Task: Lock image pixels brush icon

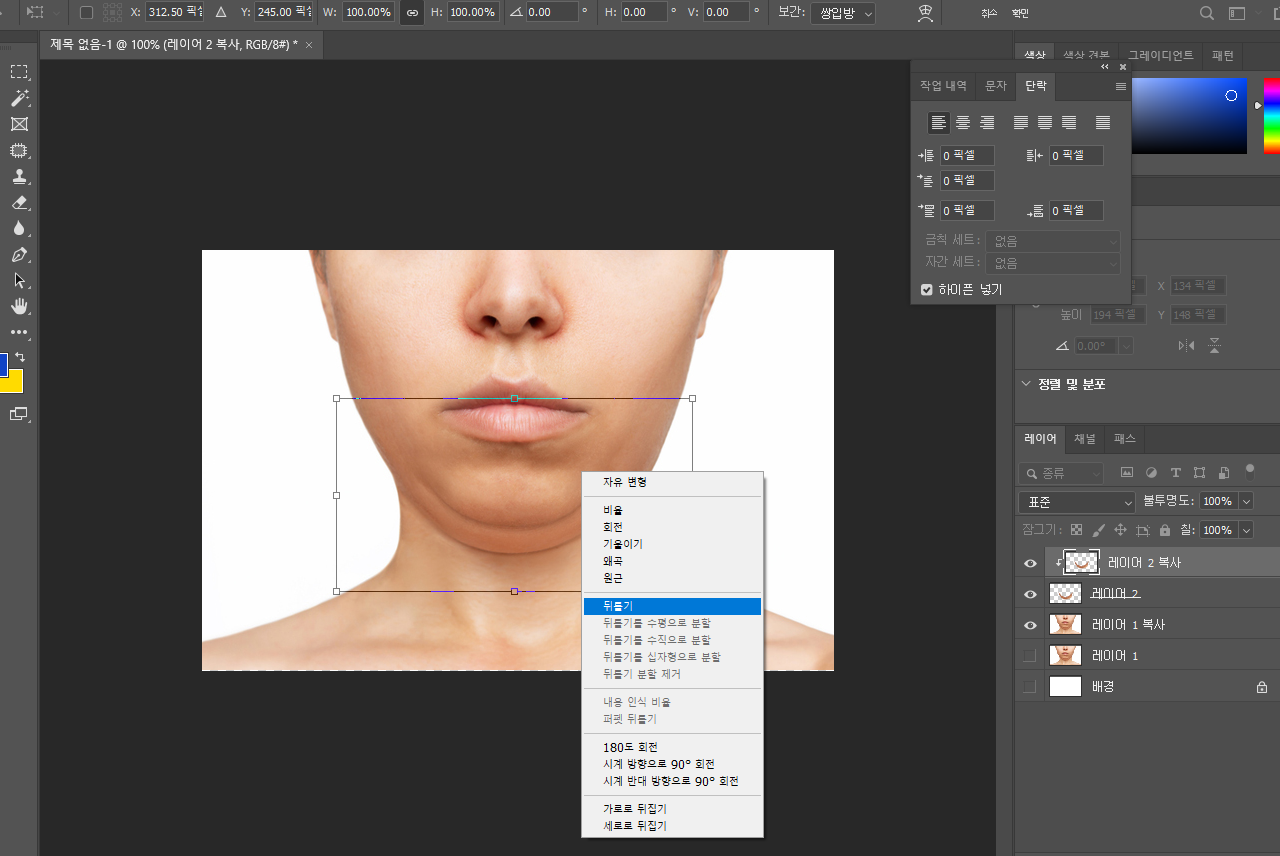Action: [x=1098, y=530]
